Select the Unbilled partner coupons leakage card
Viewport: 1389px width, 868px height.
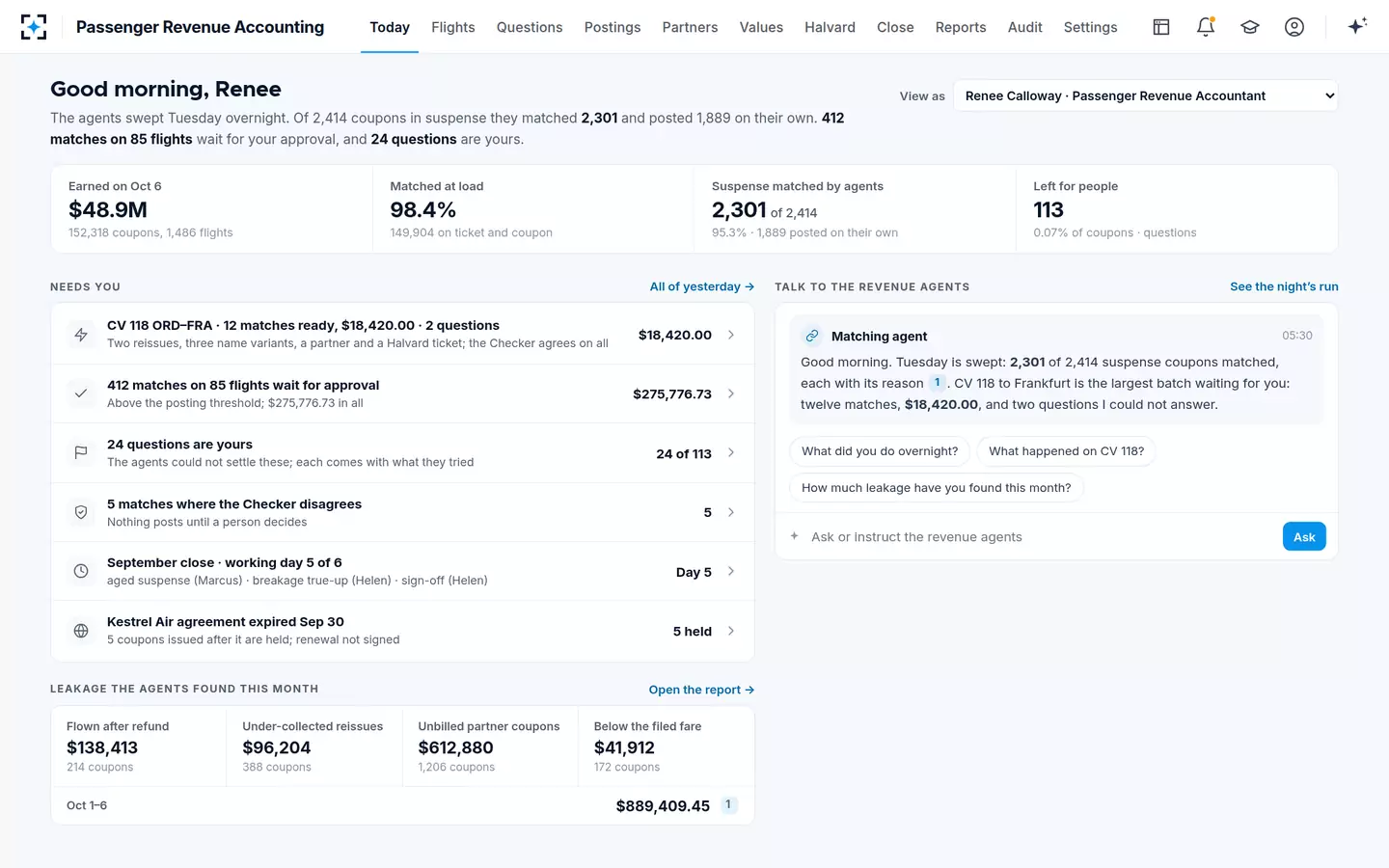[x=490, y=747]
